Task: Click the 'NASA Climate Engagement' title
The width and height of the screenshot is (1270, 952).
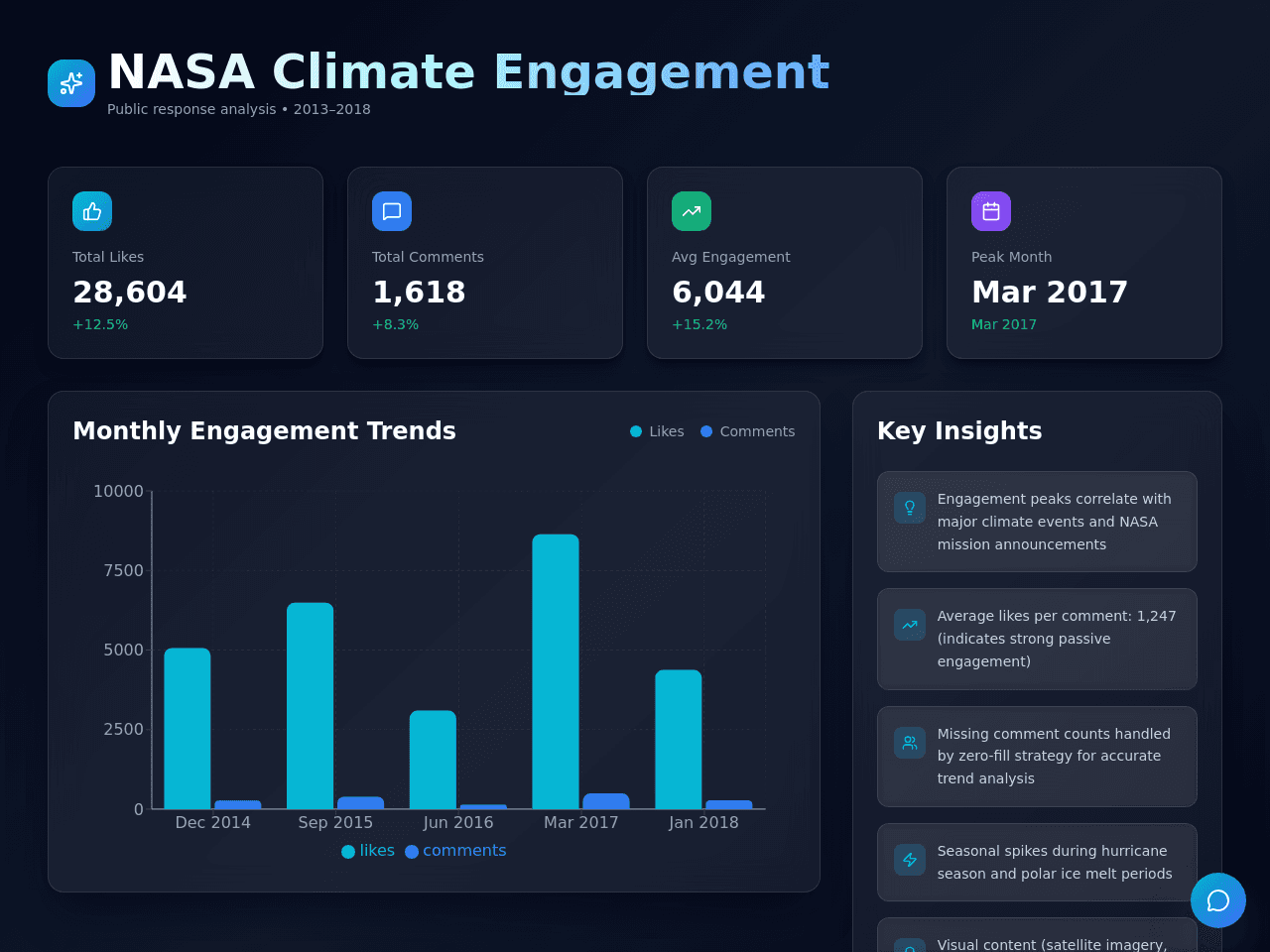Action: (x=468, y=72)
